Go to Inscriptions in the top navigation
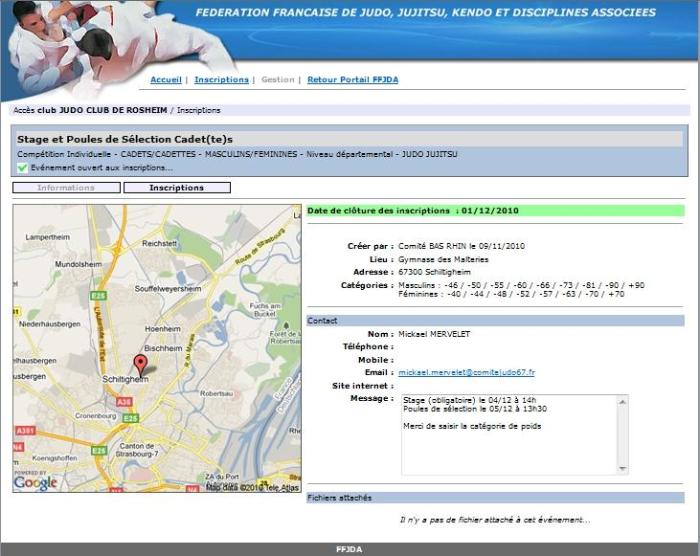700x556 pixels. coord(221,80)
